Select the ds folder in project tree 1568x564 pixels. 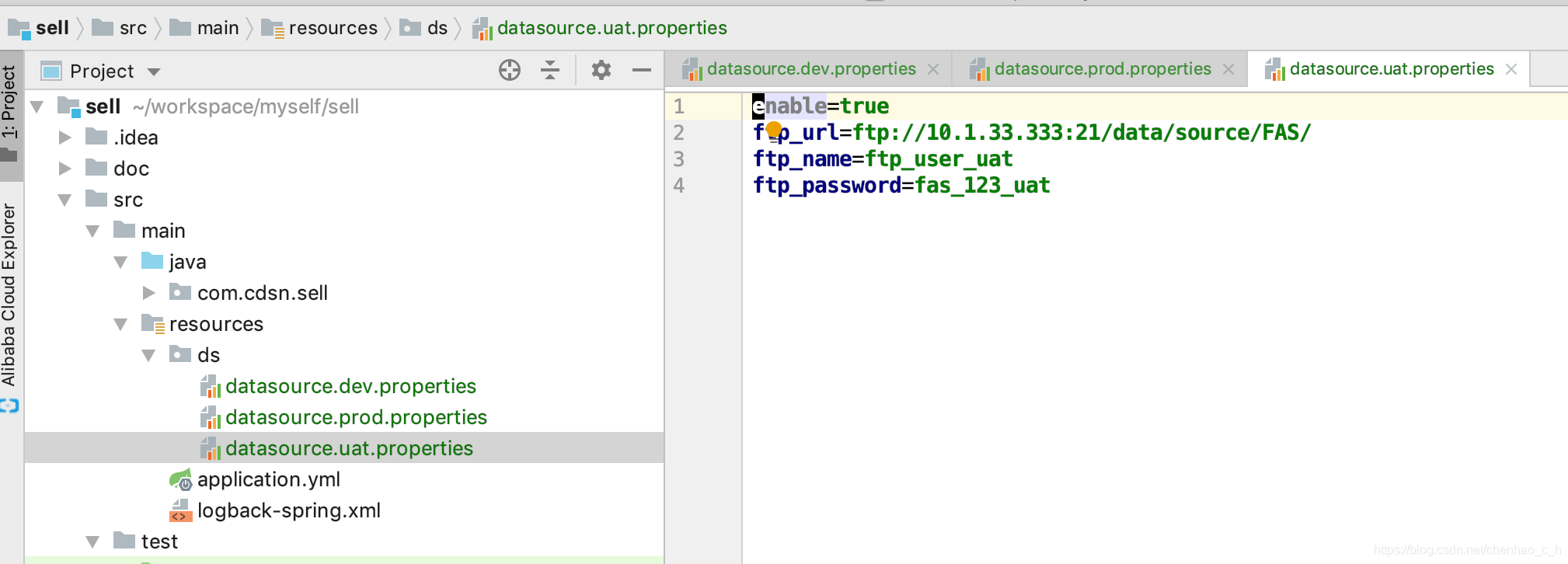coord(208,355)
